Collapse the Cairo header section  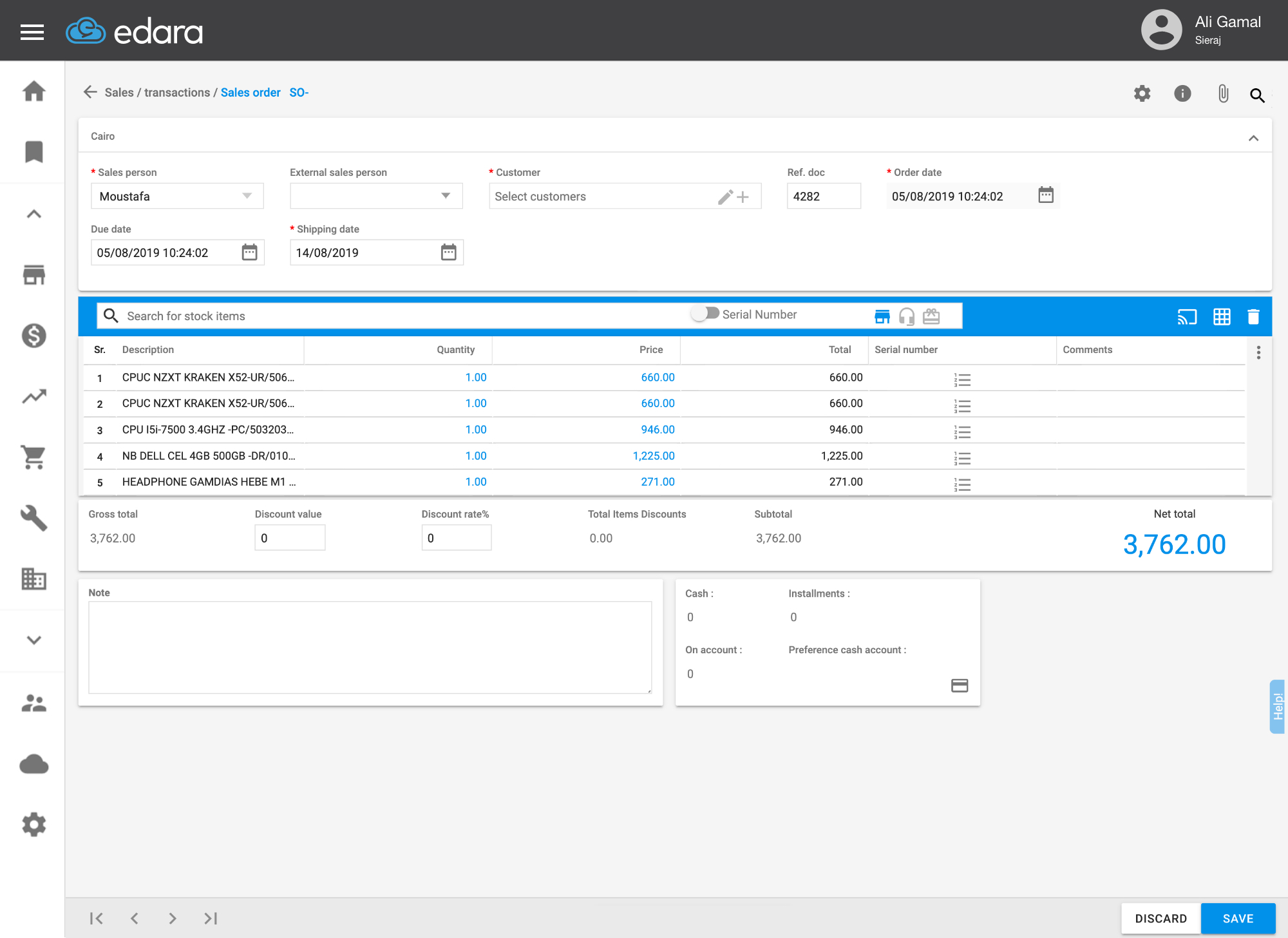click(x=1254, y=137)
